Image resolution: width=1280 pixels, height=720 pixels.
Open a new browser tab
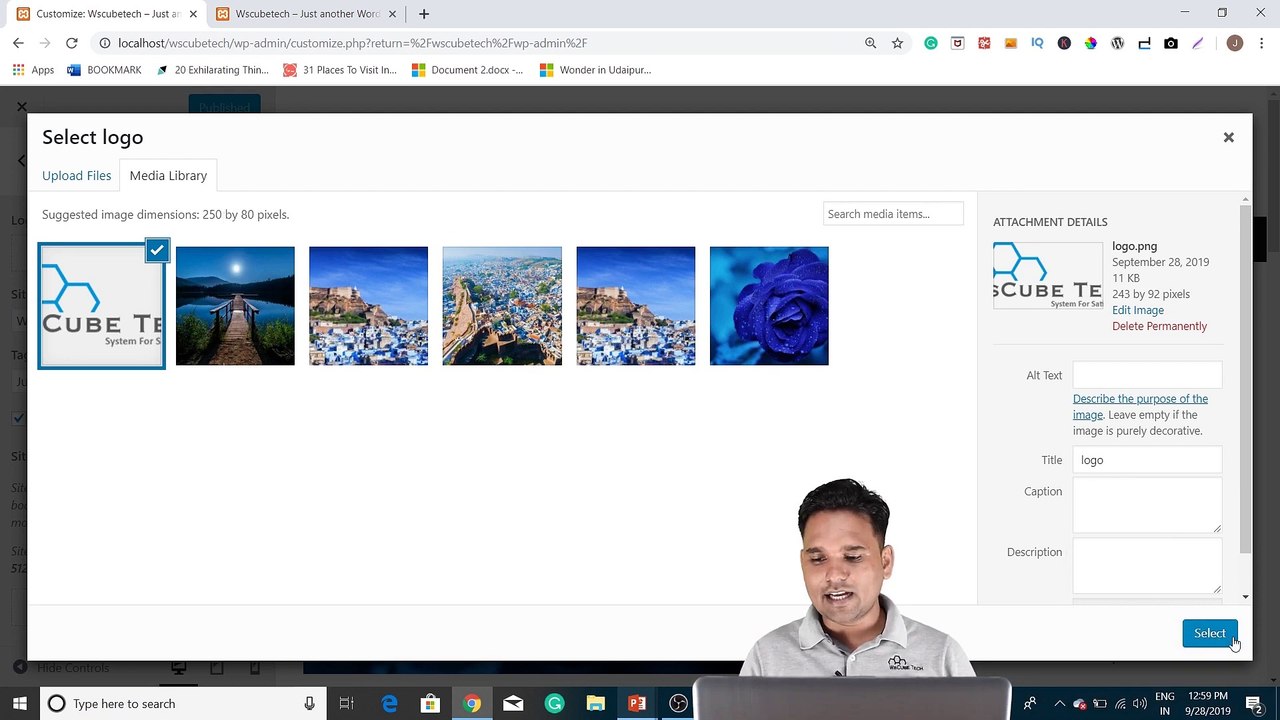pyautogui.click(x=424, y=14)
